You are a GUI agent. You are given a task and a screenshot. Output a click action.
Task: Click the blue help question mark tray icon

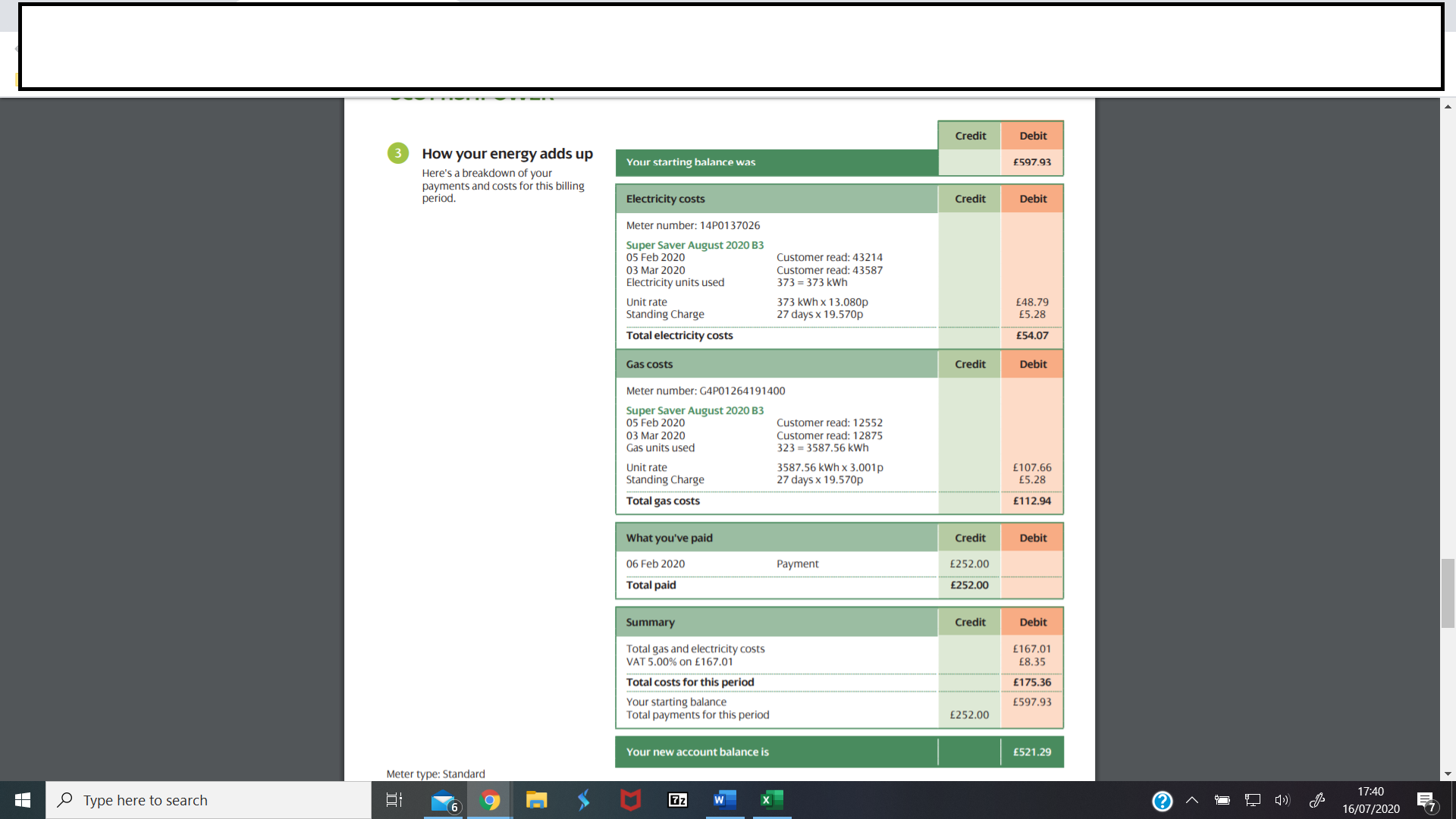[1162, 800]
